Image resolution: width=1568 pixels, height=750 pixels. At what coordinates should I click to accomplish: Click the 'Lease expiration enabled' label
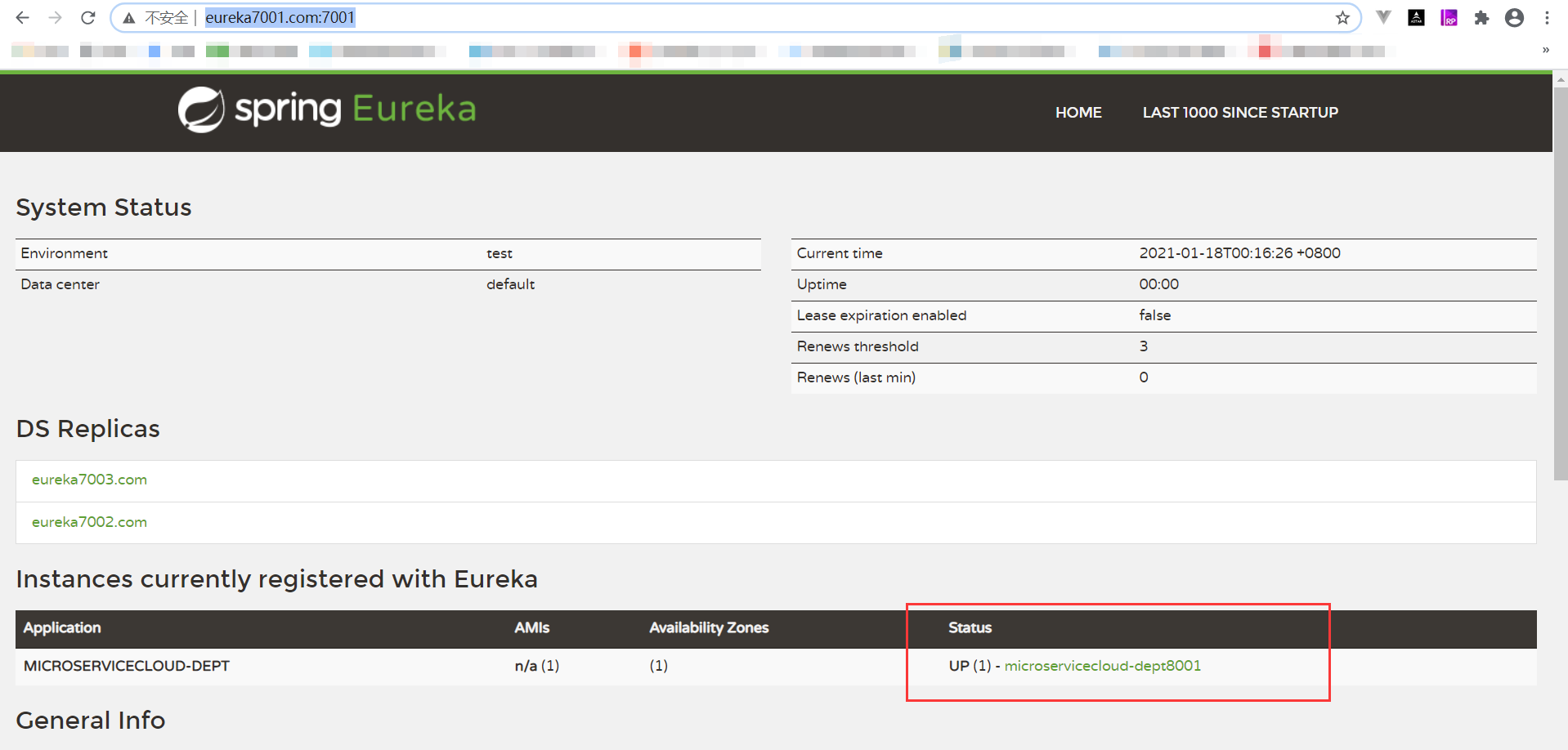[881, 315]
